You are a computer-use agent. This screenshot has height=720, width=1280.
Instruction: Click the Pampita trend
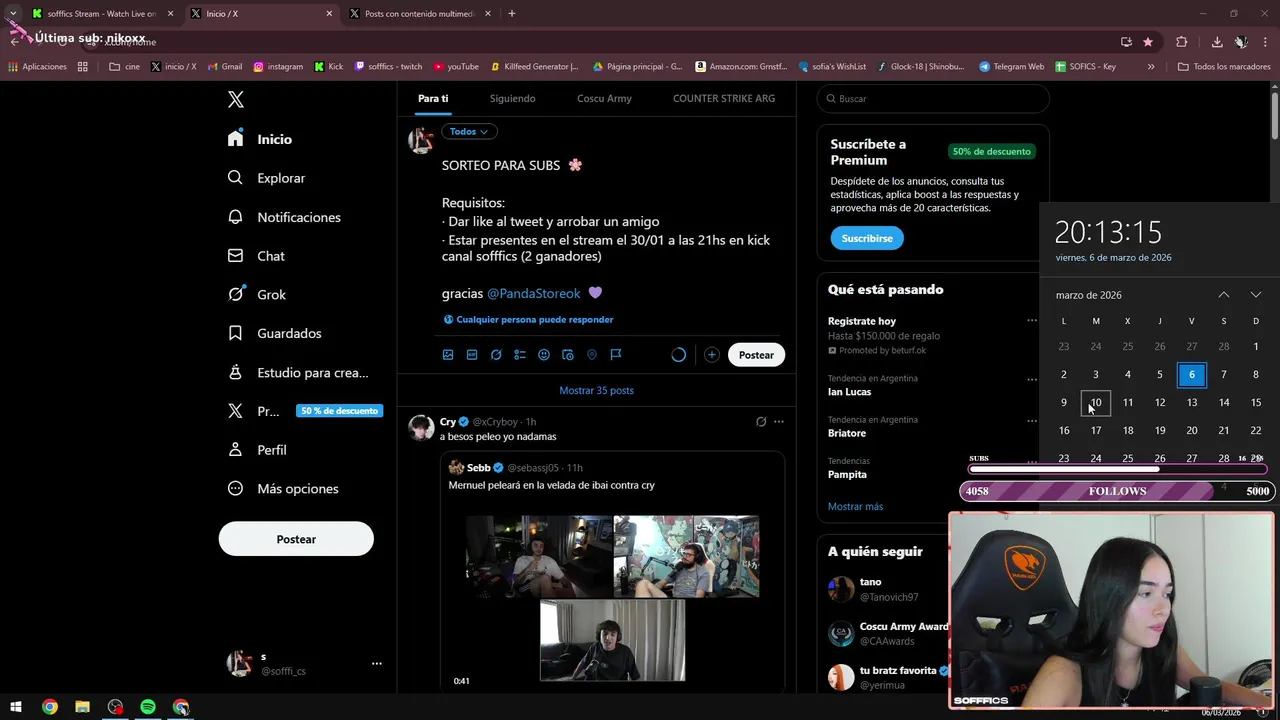847,475
